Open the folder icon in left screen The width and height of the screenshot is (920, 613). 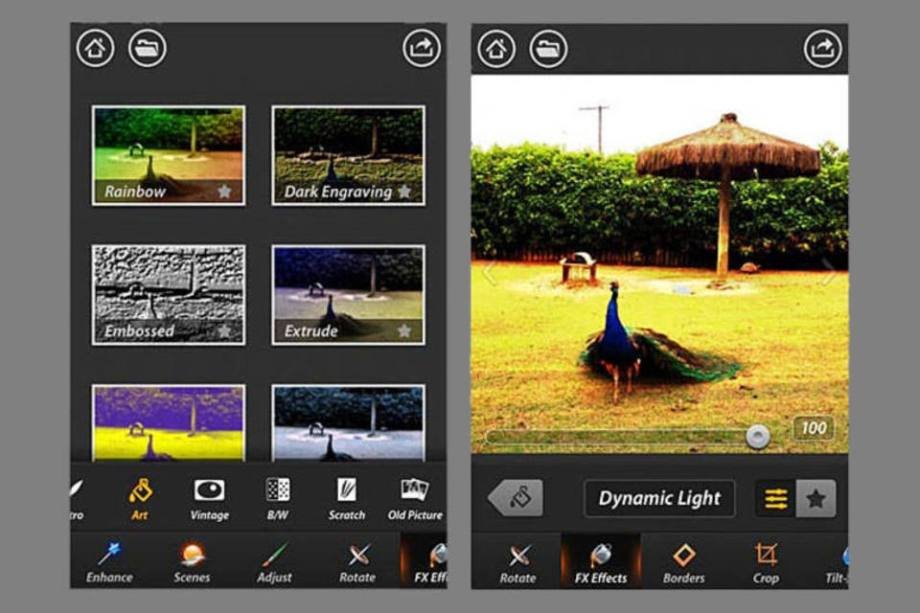[147, 48]
